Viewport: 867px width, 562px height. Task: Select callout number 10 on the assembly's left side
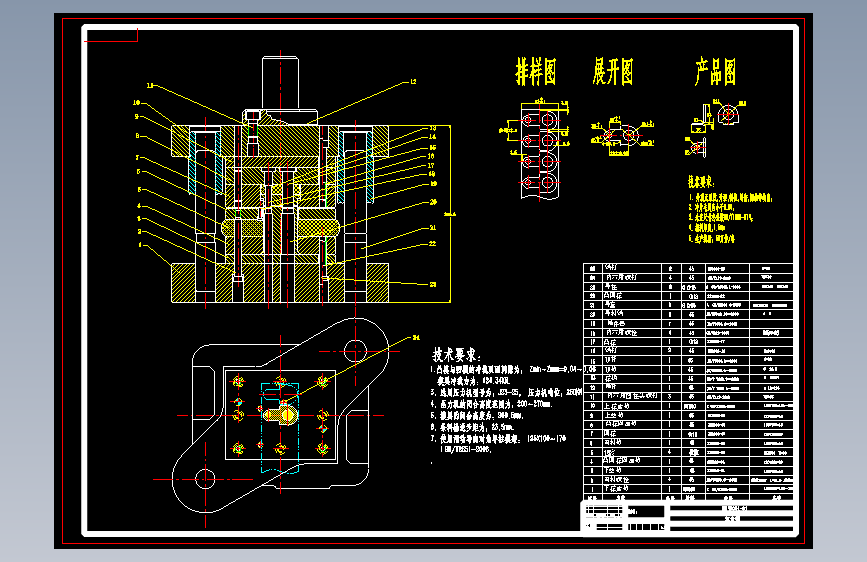pyautogui.click(x=137, y=103)
